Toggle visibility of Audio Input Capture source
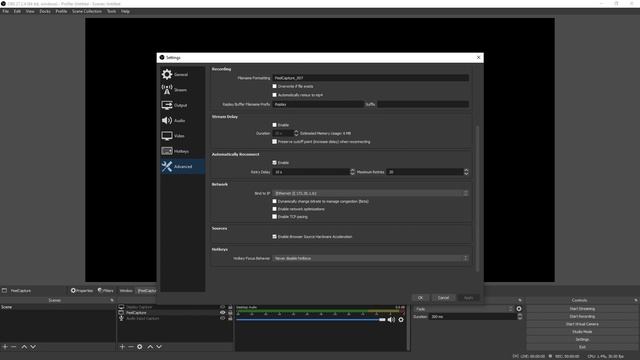 coord(222,318)
